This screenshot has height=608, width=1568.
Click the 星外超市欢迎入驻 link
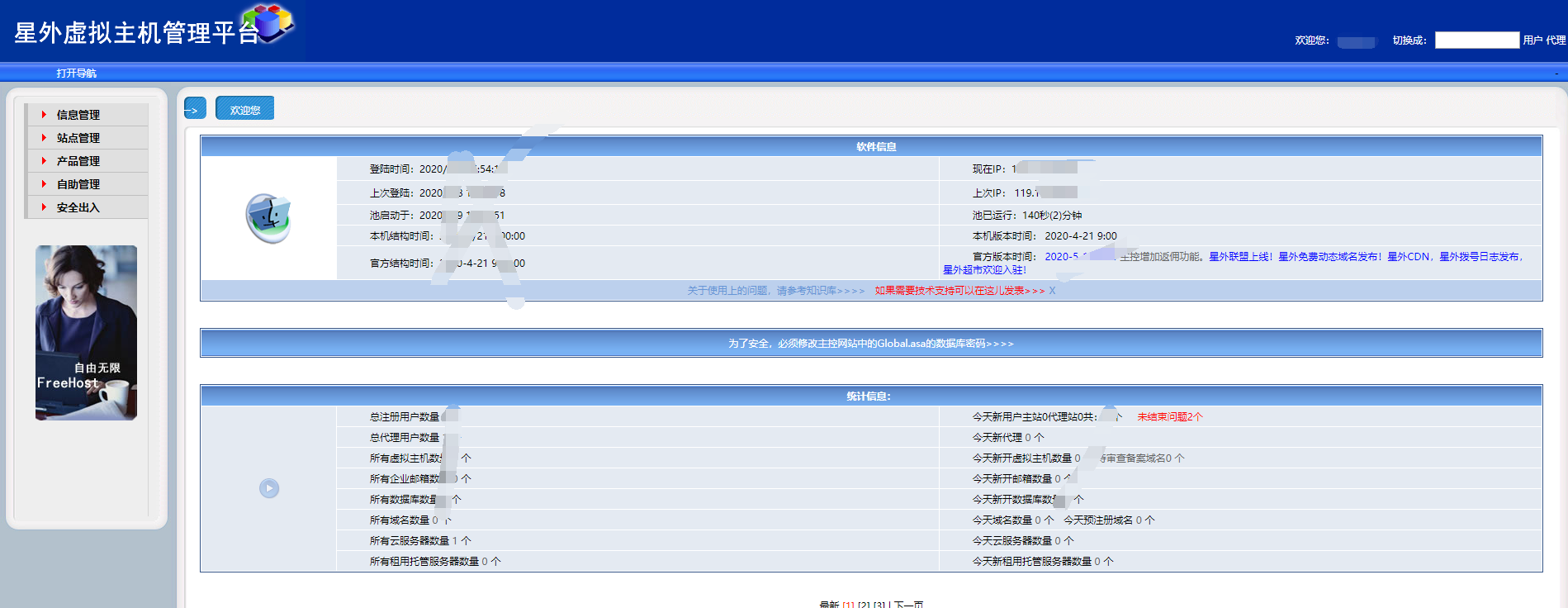(985, 270)
